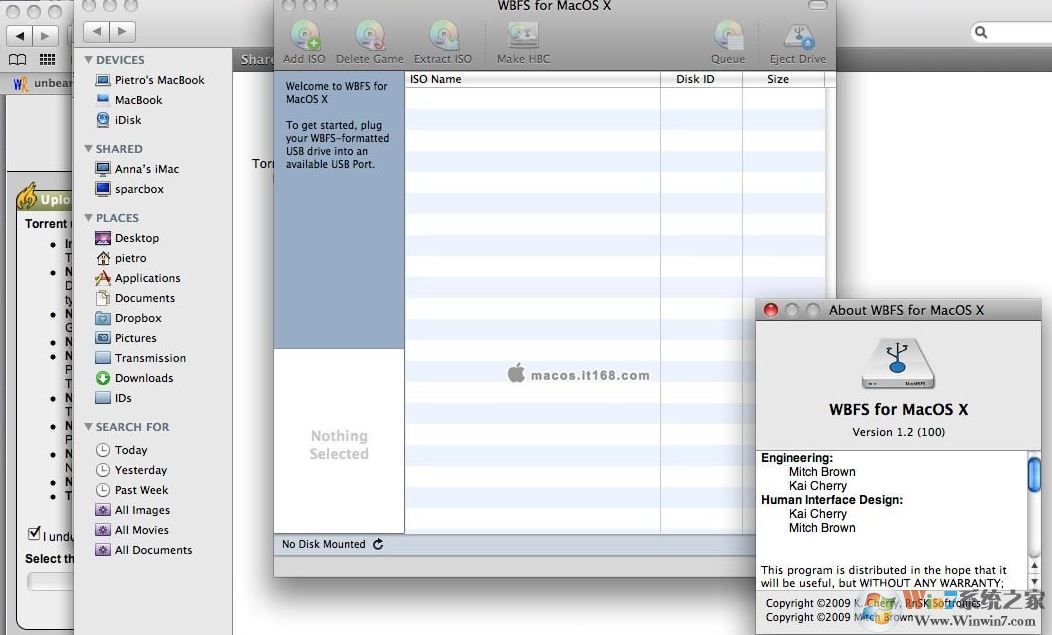Select Today saved search
This screenshot has height=635, width=1052.
(121, 450)
